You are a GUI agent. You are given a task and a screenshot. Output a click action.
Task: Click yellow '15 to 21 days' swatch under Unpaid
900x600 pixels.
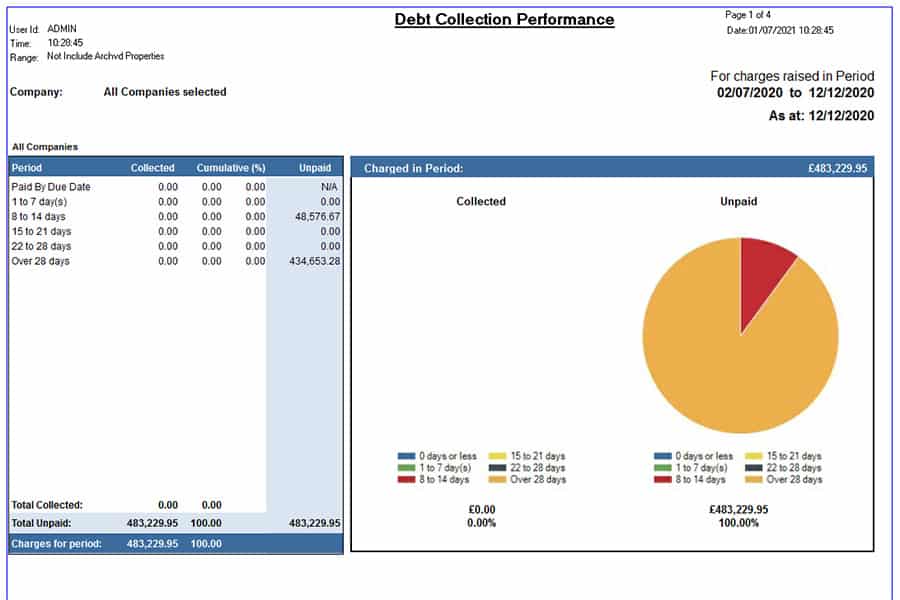pos(754,456)
